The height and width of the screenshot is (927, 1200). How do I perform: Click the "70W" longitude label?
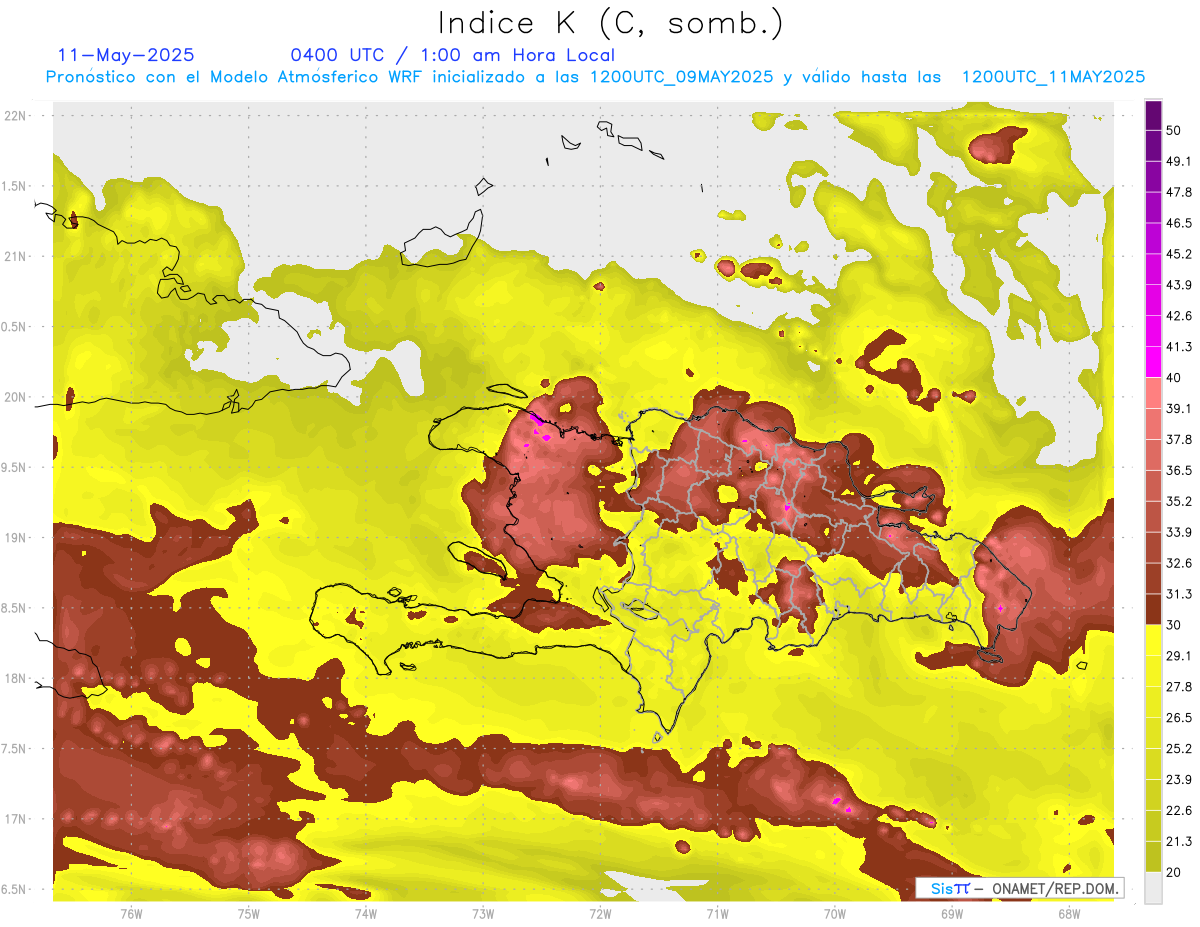click(x=835, y=913)
